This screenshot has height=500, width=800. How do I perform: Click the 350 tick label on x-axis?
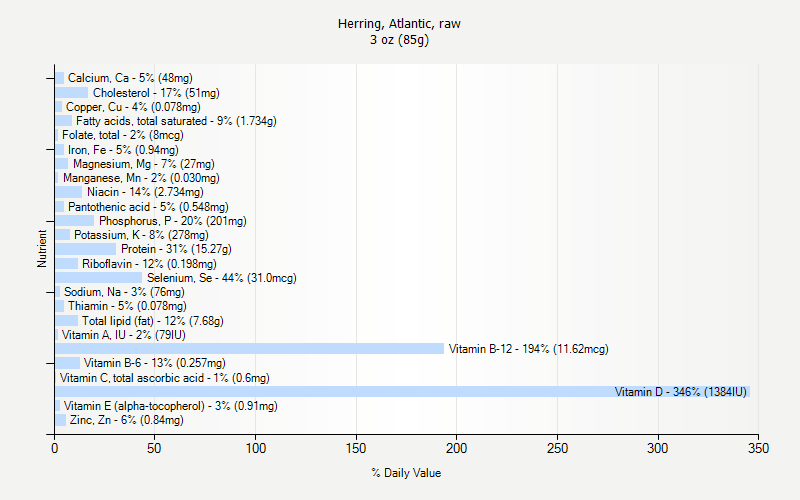click(759, 450)
